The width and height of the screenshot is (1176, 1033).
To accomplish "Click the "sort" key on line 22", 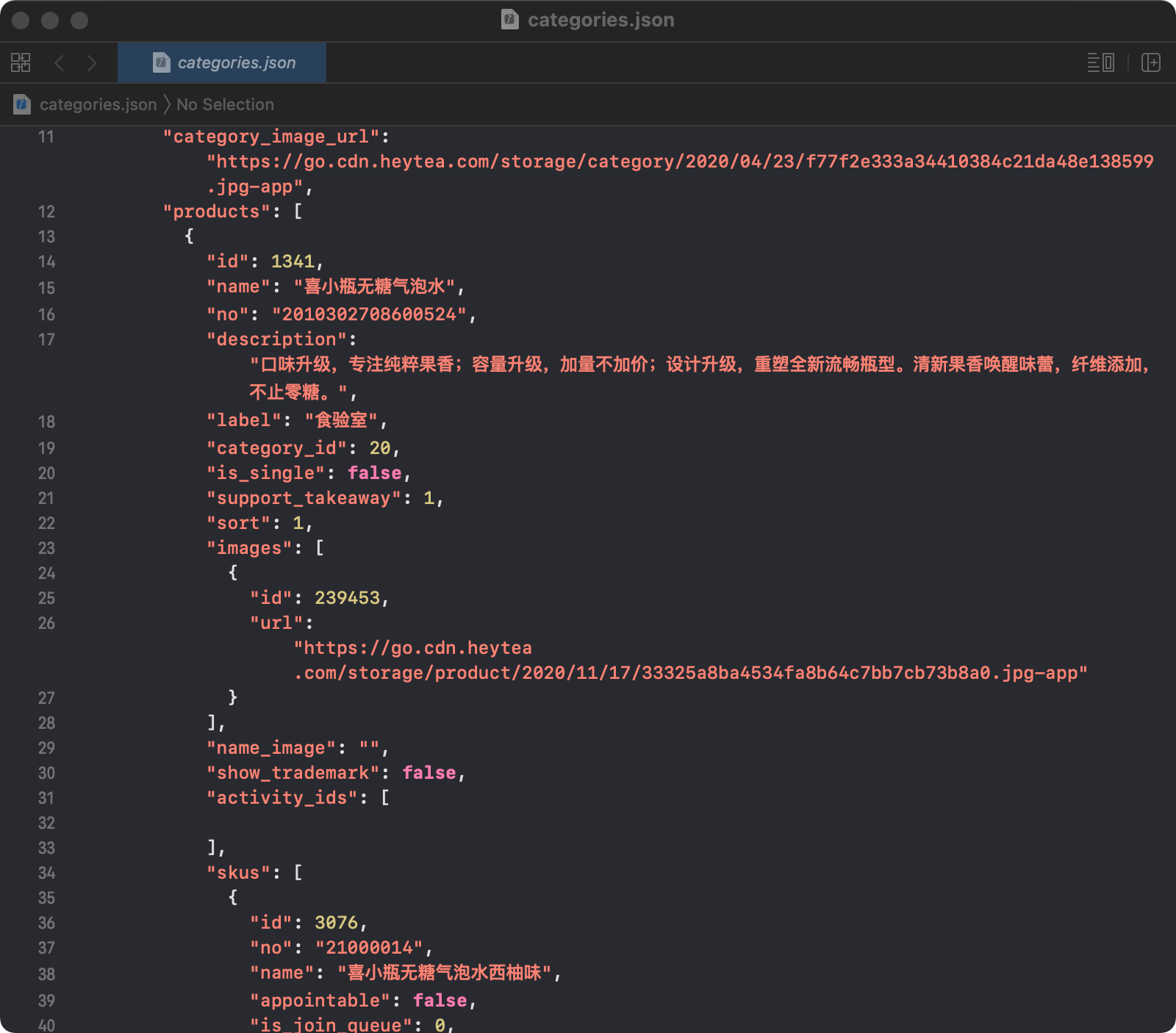I will click(x=239, y=523).
